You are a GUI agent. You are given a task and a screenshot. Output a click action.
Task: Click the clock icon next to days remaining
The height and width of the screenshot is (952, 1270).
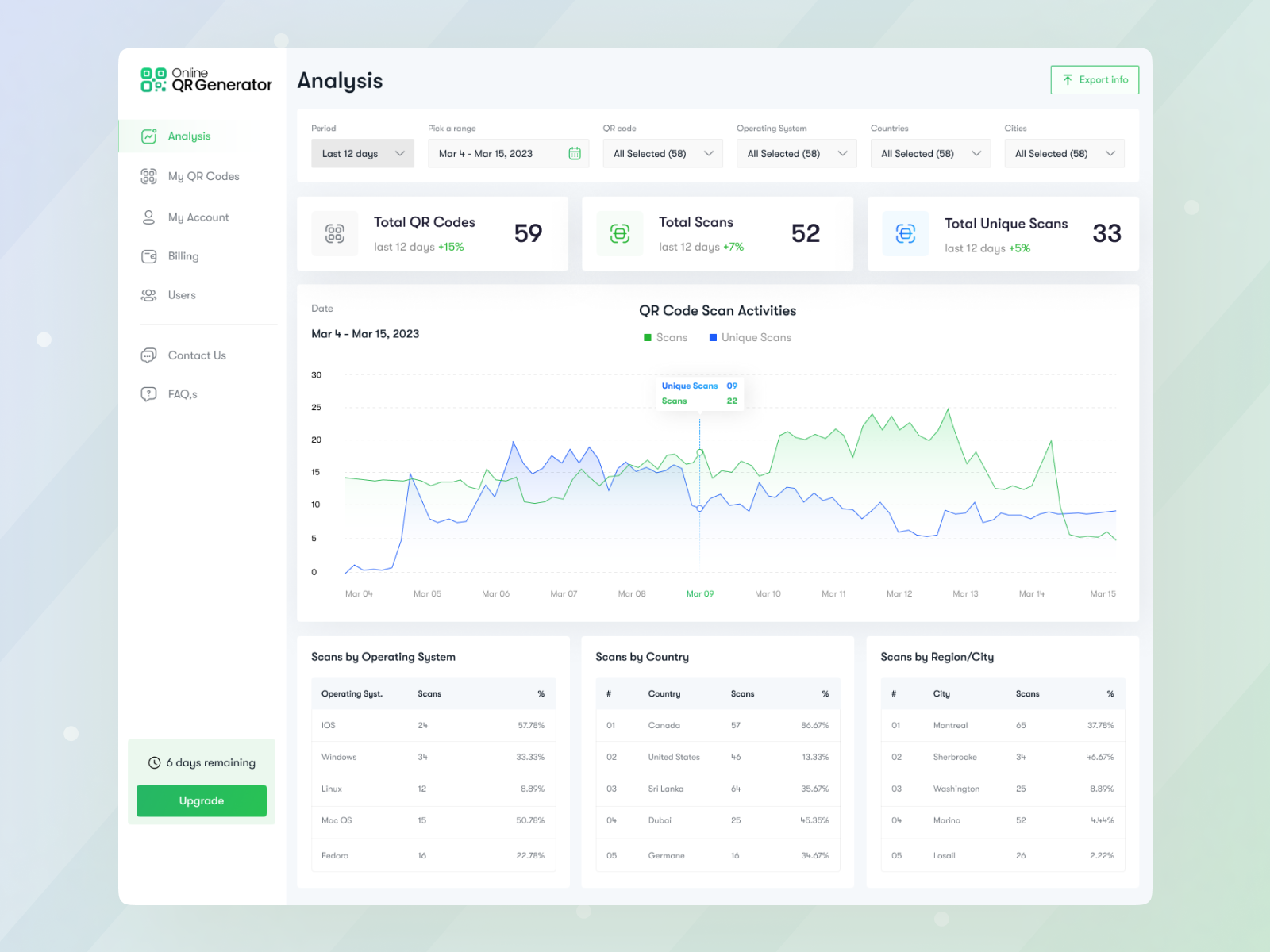[153, 762]
